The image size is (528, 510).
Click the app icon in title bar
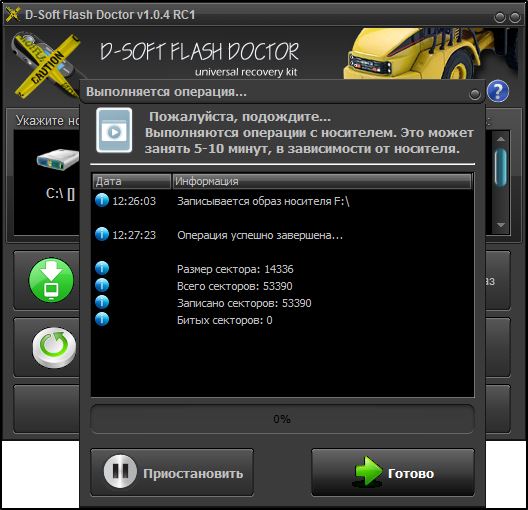coord(13,14)
